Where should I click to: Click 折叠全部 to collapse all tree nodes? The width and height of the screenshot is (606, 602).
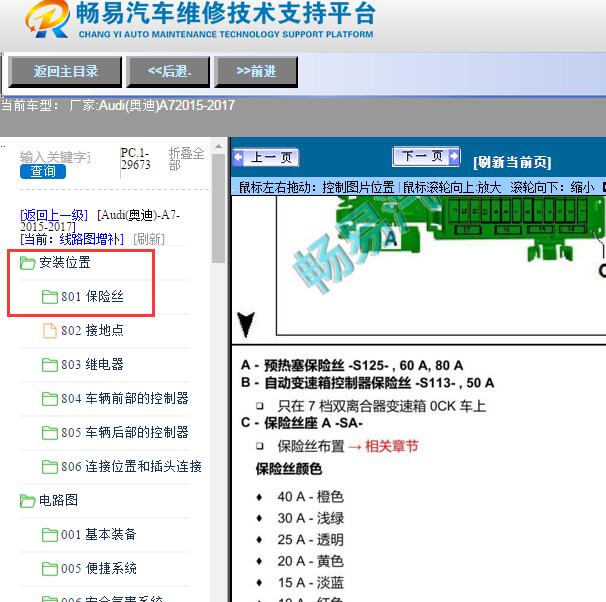[x=186, y=158]
